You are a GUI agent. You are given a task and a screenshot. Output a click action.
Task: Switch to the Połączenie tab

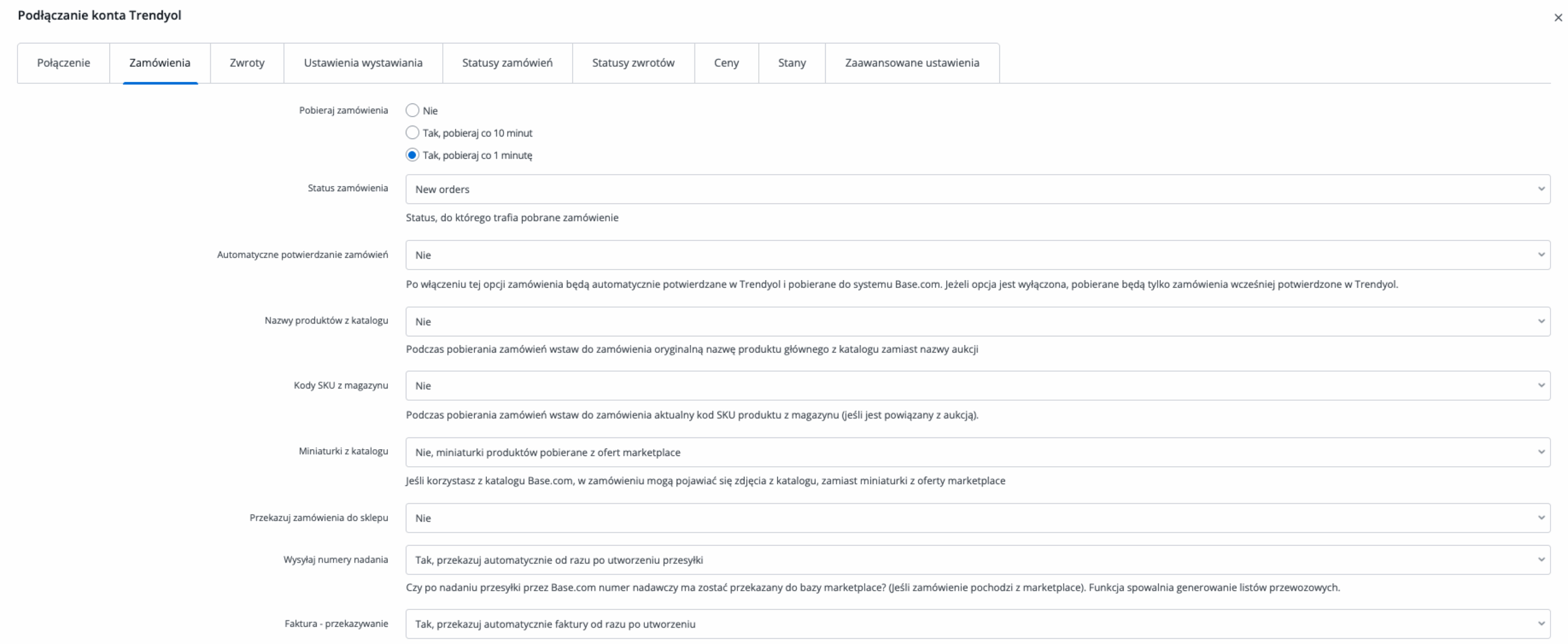click(64, 63)
